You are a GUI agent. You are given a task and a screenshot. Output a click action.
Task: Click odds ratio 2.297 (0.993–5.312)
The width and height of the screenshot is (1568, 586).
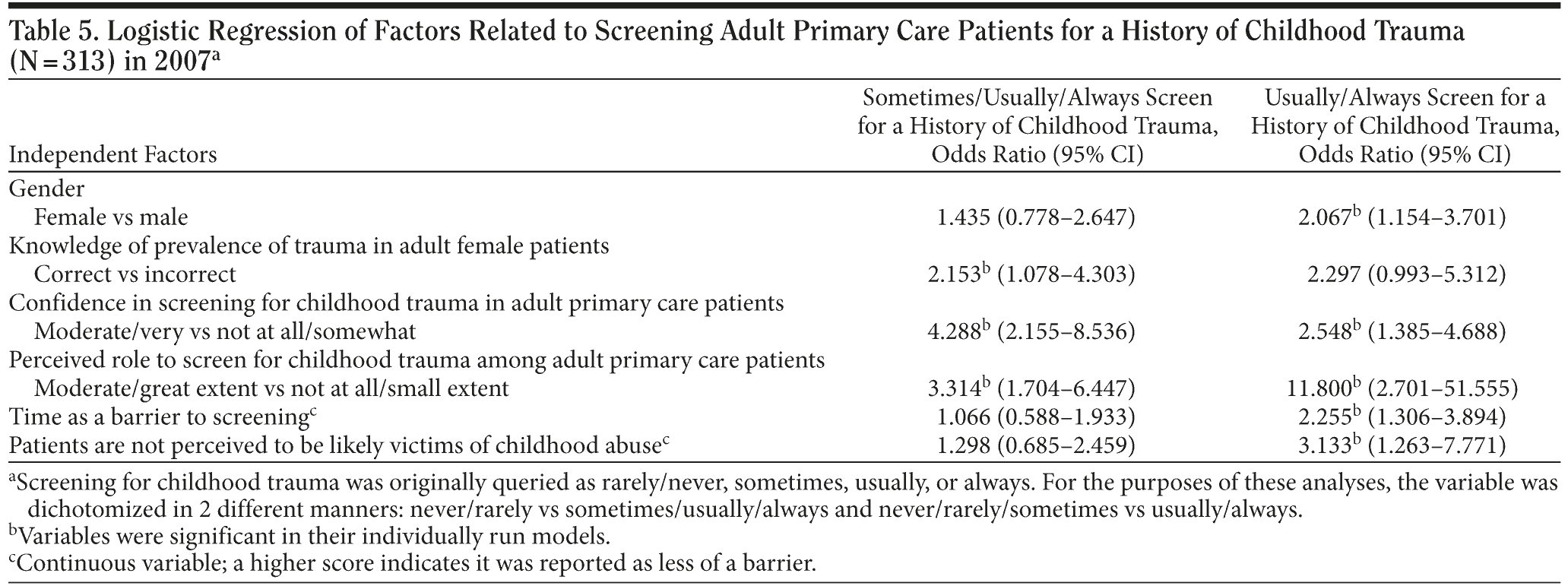pyautogui.click(x=1406, y=274)
